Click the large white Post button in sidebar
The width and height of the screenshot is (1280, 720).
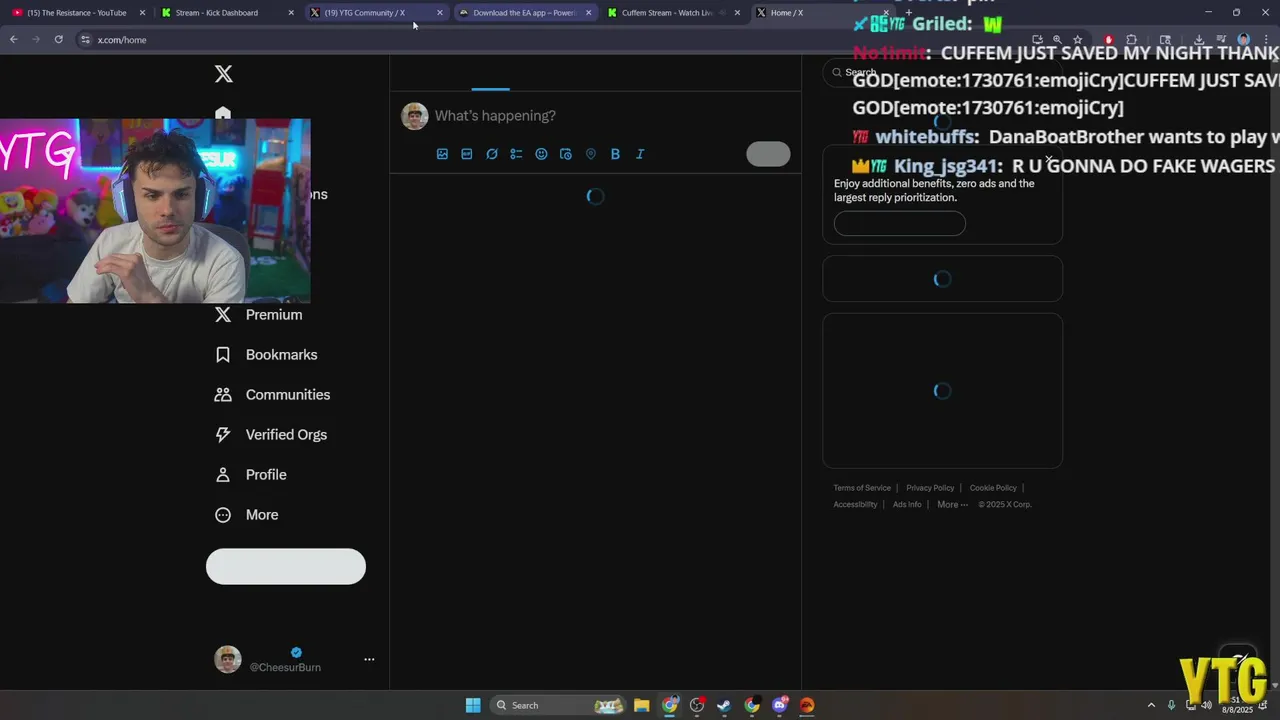click(286, 566)
